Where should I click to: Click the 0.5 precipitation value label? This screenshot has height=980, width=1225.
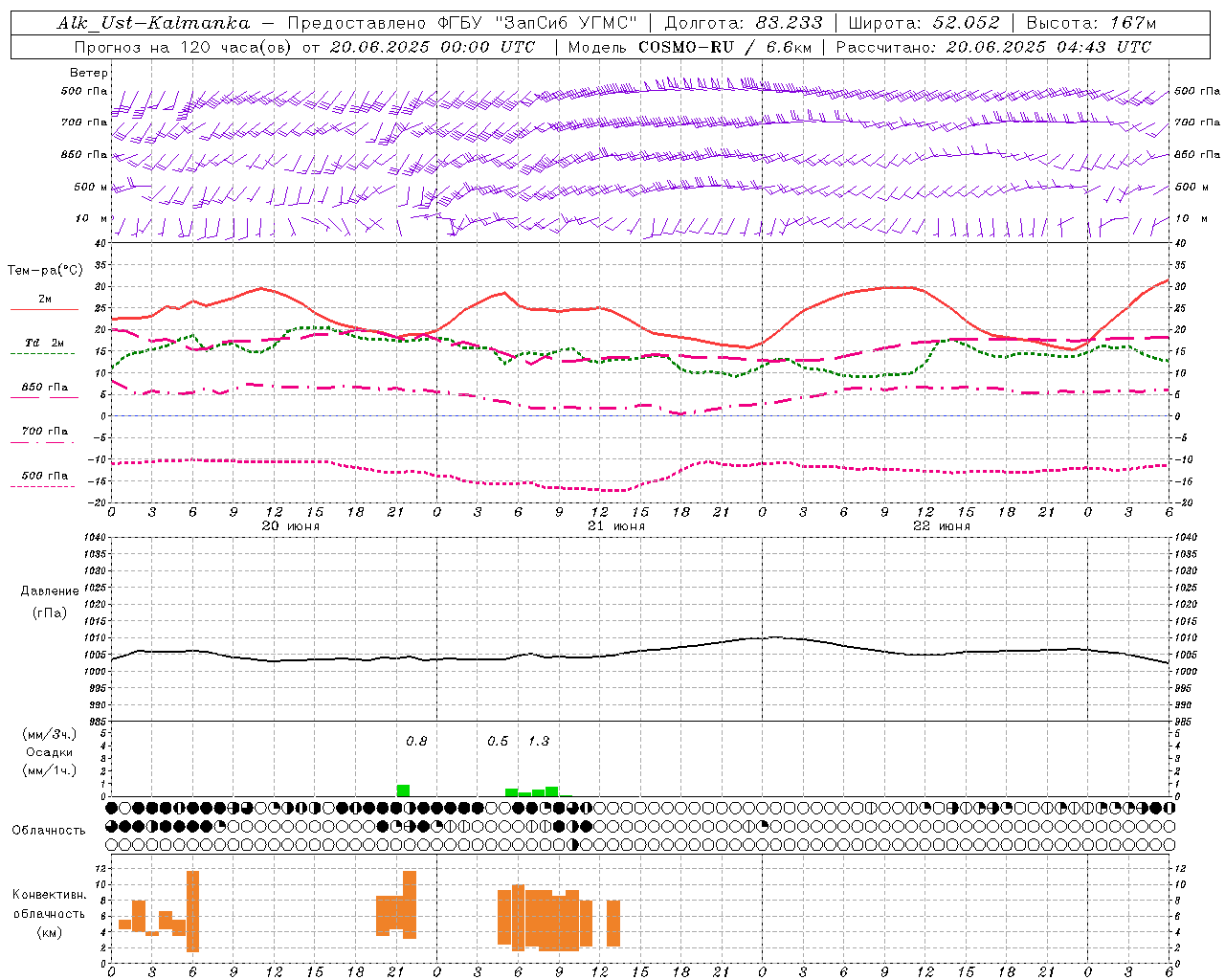pyautogui.click(x=498, y=742)
